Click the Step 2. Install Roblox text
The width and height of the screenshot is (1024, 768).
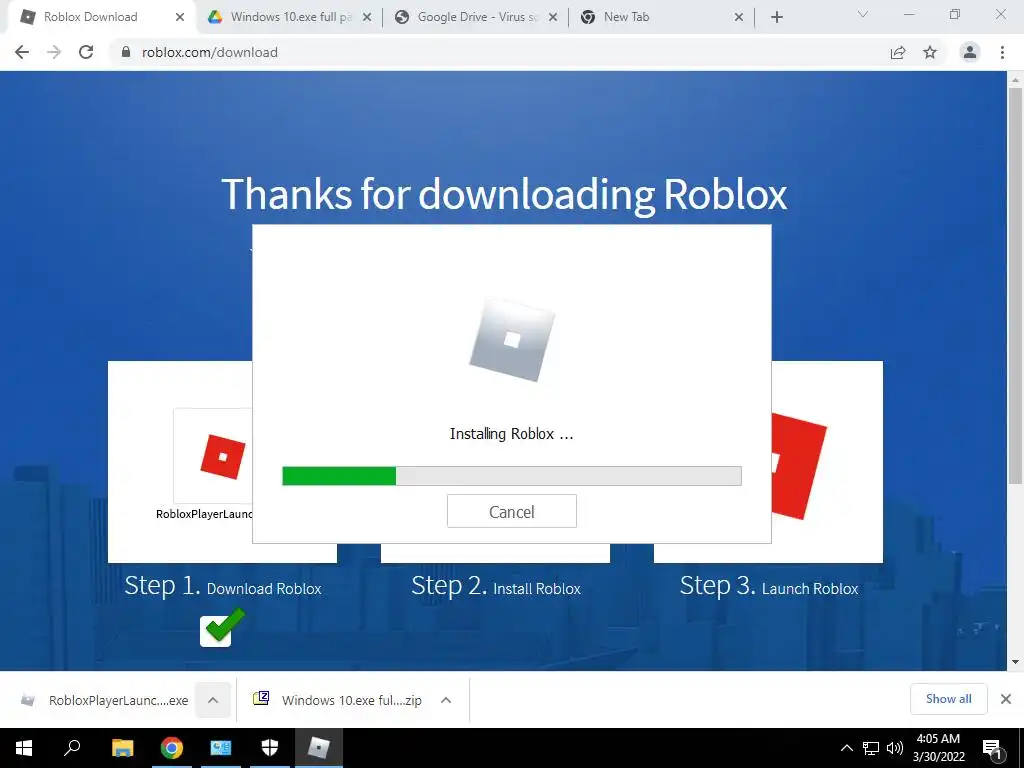click(x=496, y=586)
